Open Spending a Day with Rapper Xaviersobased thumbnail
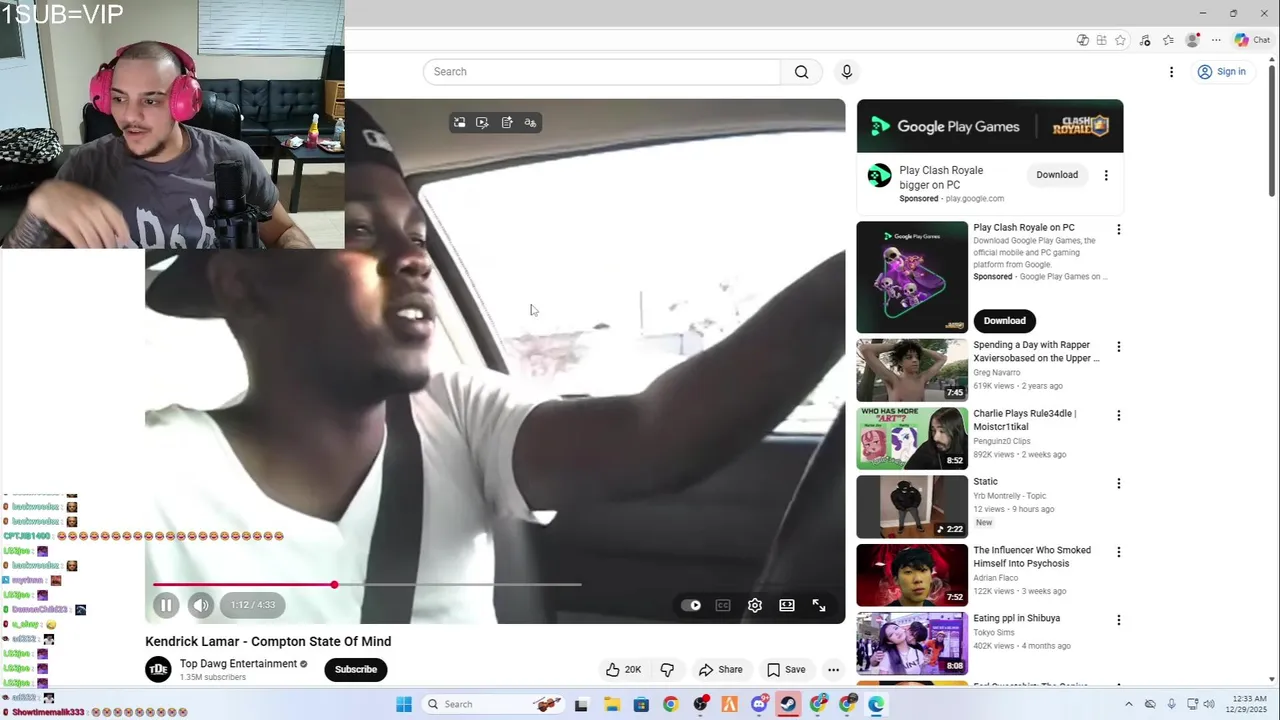The width and height of the screenshot is (1280, 720). pos(912,370)
